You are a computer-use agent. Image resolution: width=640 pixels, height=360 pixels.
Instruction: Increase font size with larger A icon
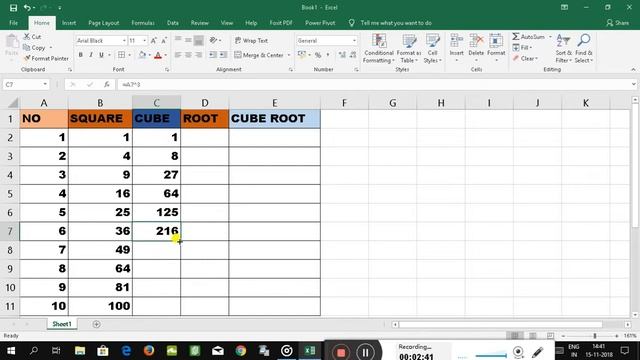point(153,40)
